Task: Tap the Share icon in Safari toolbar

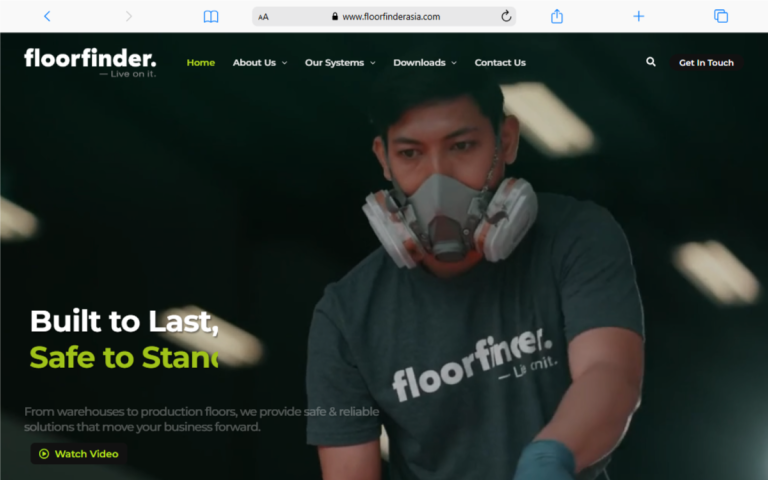Action: point(557,16)
